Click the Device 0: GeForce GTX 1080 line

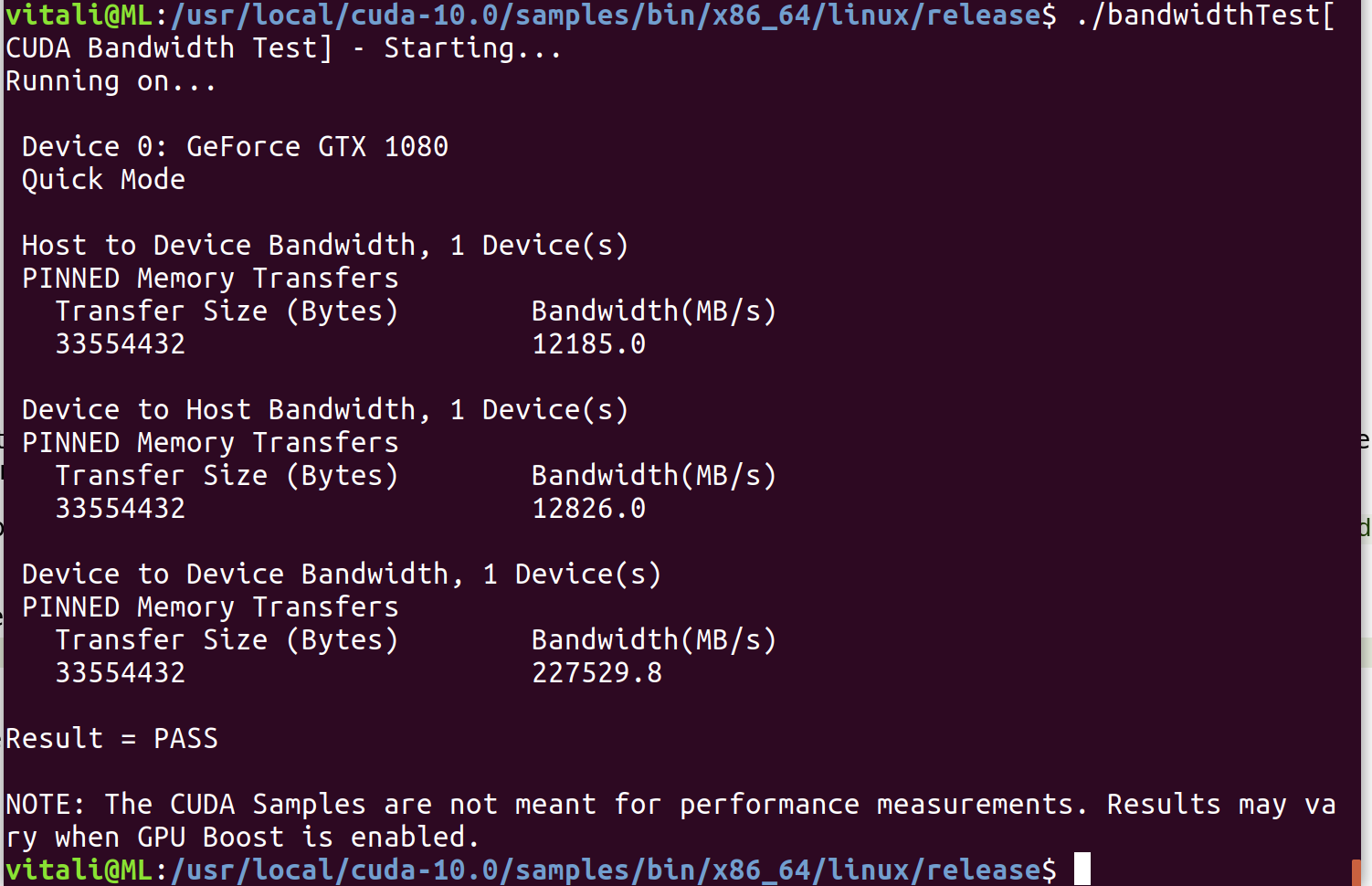tap(236, 146)
